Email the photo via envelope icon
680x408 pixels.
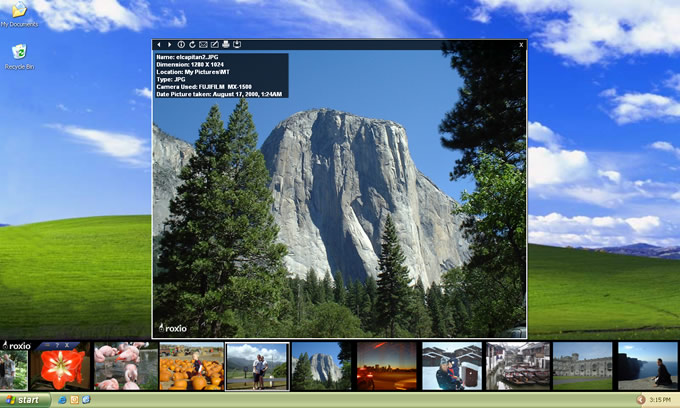point(203,45)
